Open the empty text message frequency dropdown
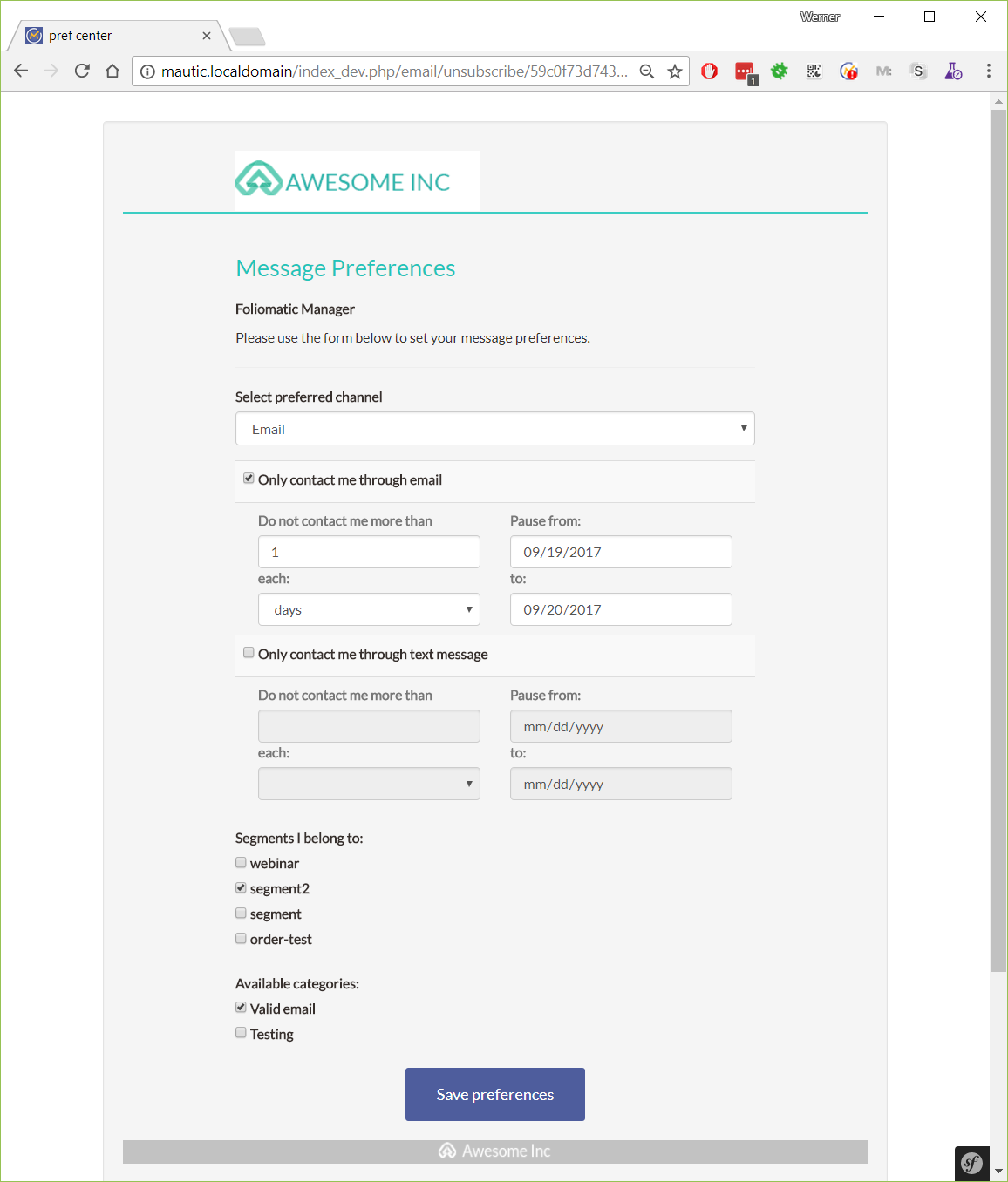1008x1182 pixels. [368, 784]
